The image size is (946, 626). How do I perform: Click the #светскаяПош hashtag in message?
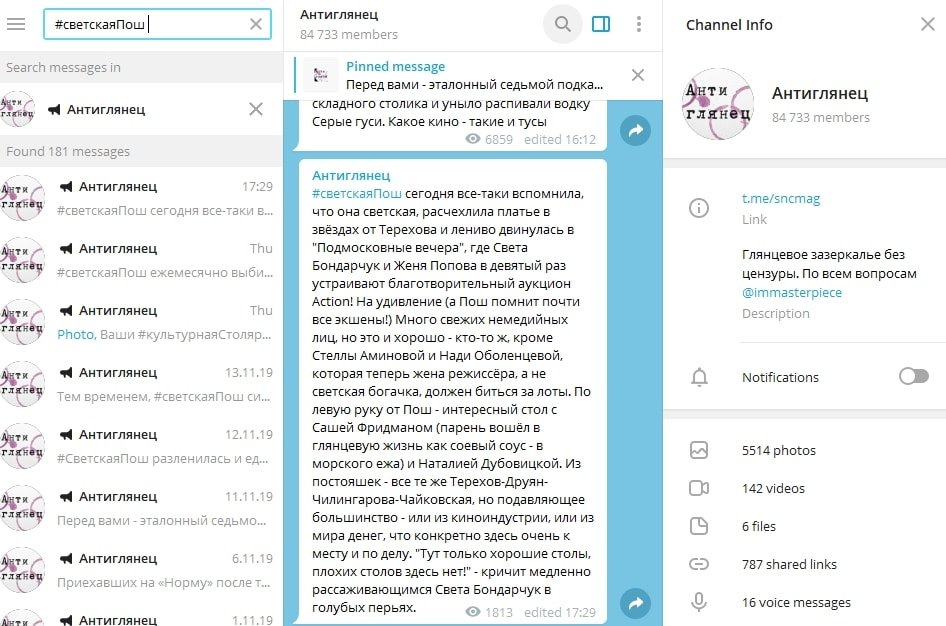coord(357,193)
